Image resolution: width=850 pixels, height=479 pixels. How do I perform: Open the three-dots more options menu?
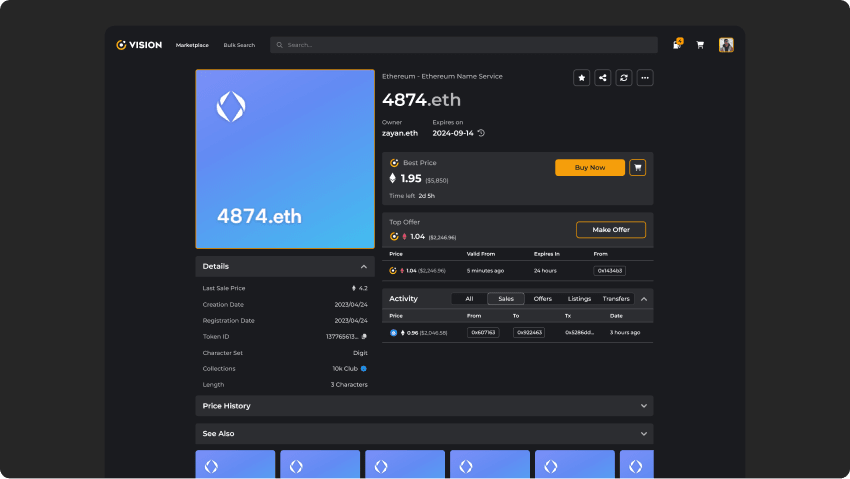[645, 77]
